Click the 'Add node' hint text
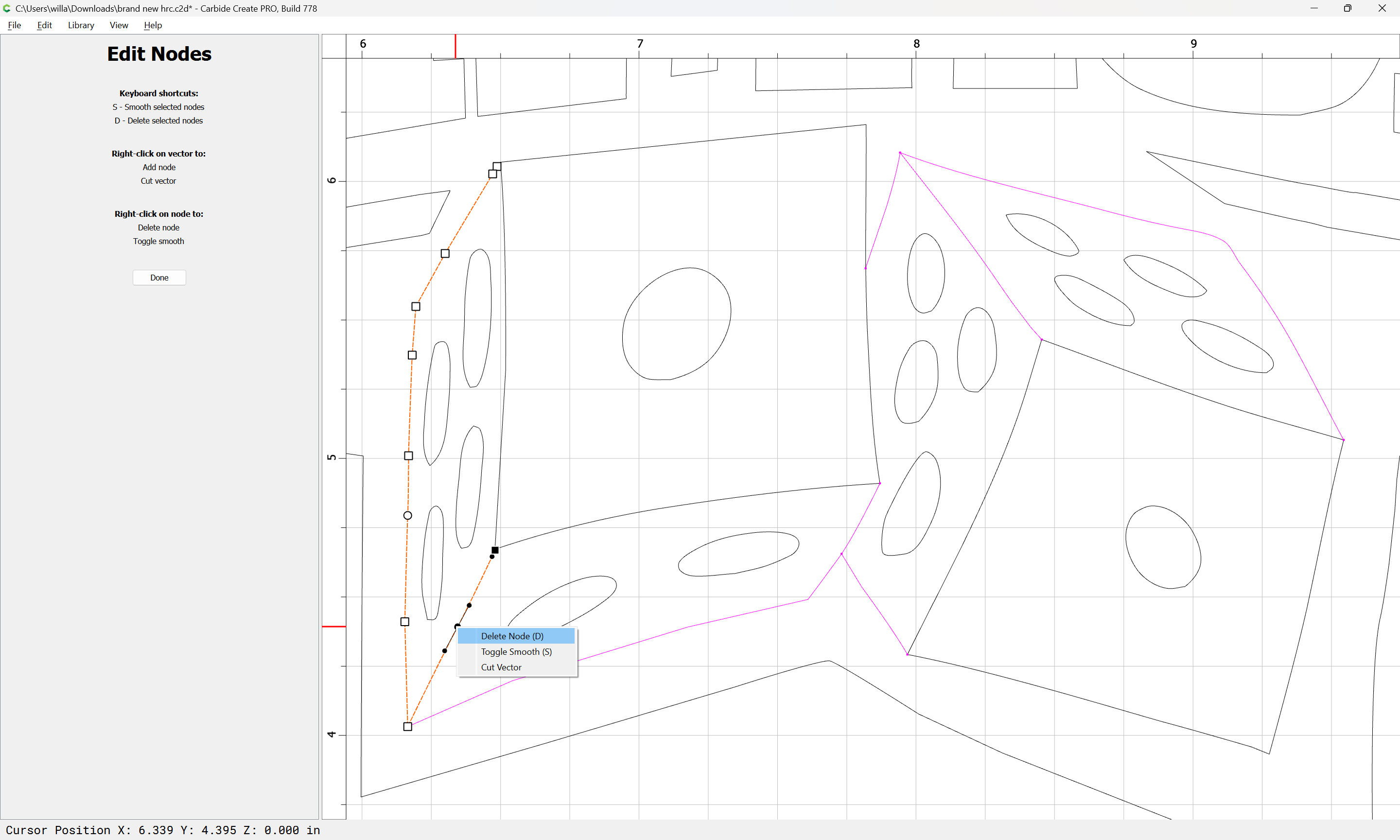1400x840 pixels. pos(159,168)
